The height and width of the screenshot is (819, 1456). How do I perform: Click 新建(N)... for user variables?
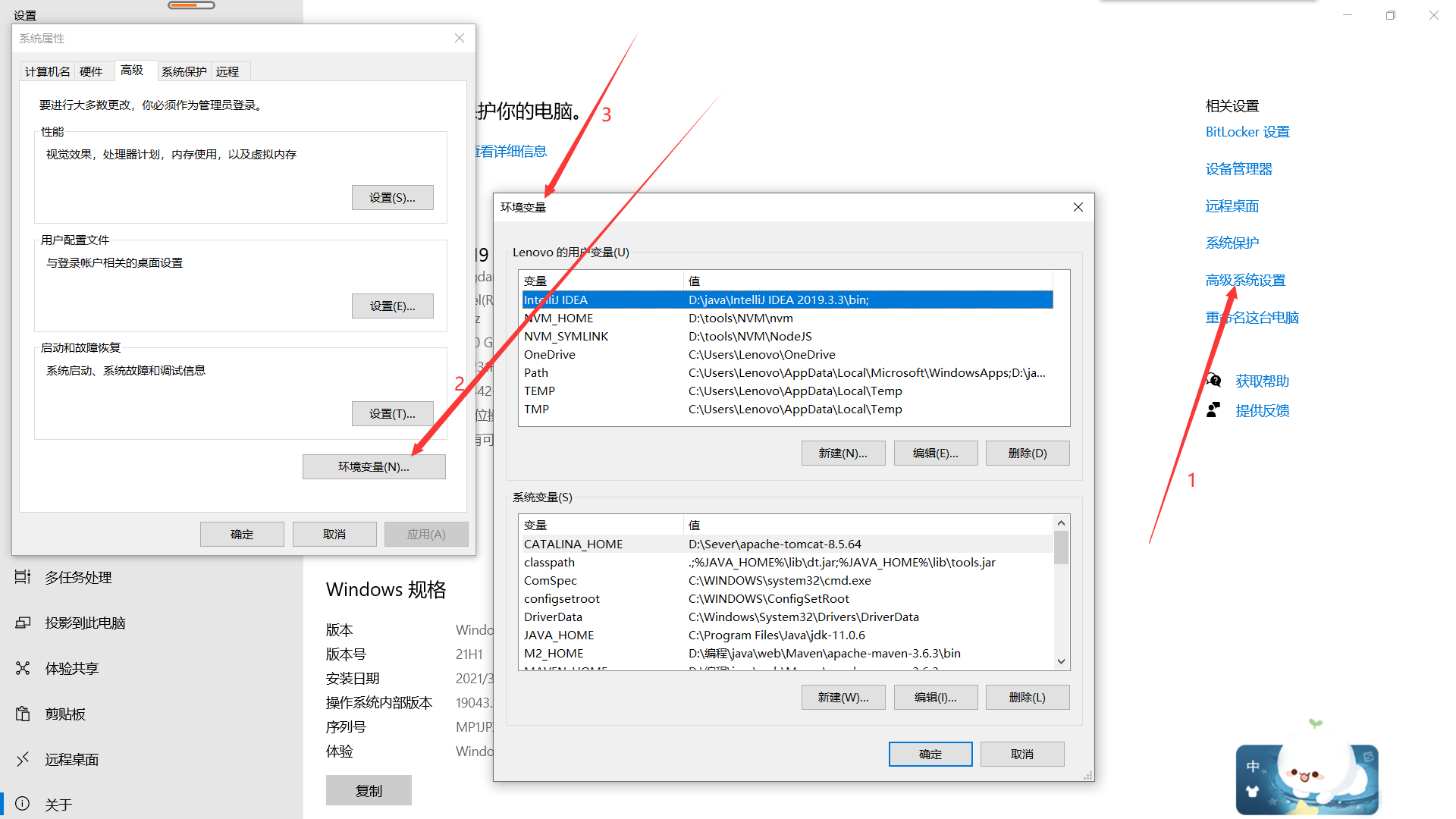[843, 453]
